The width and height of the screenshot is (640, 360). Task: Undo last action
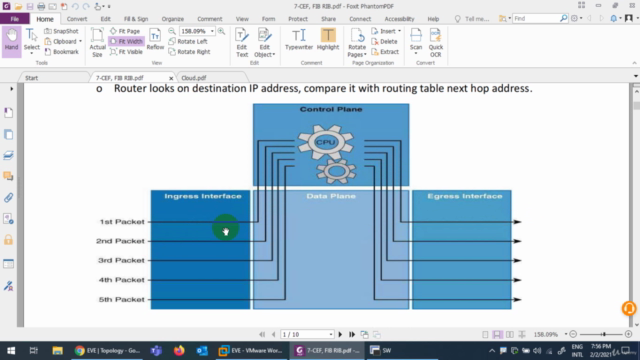click(75, 6)
